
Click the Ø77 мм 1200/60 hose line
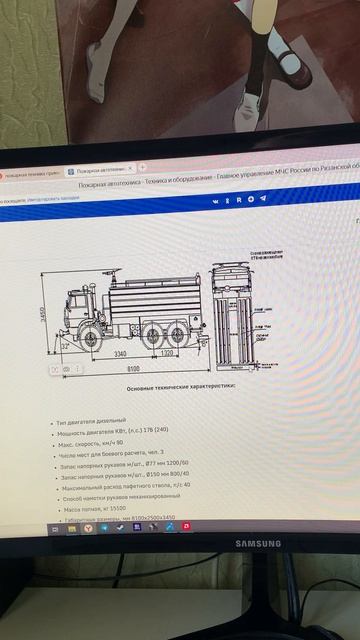tap(124, 464)
